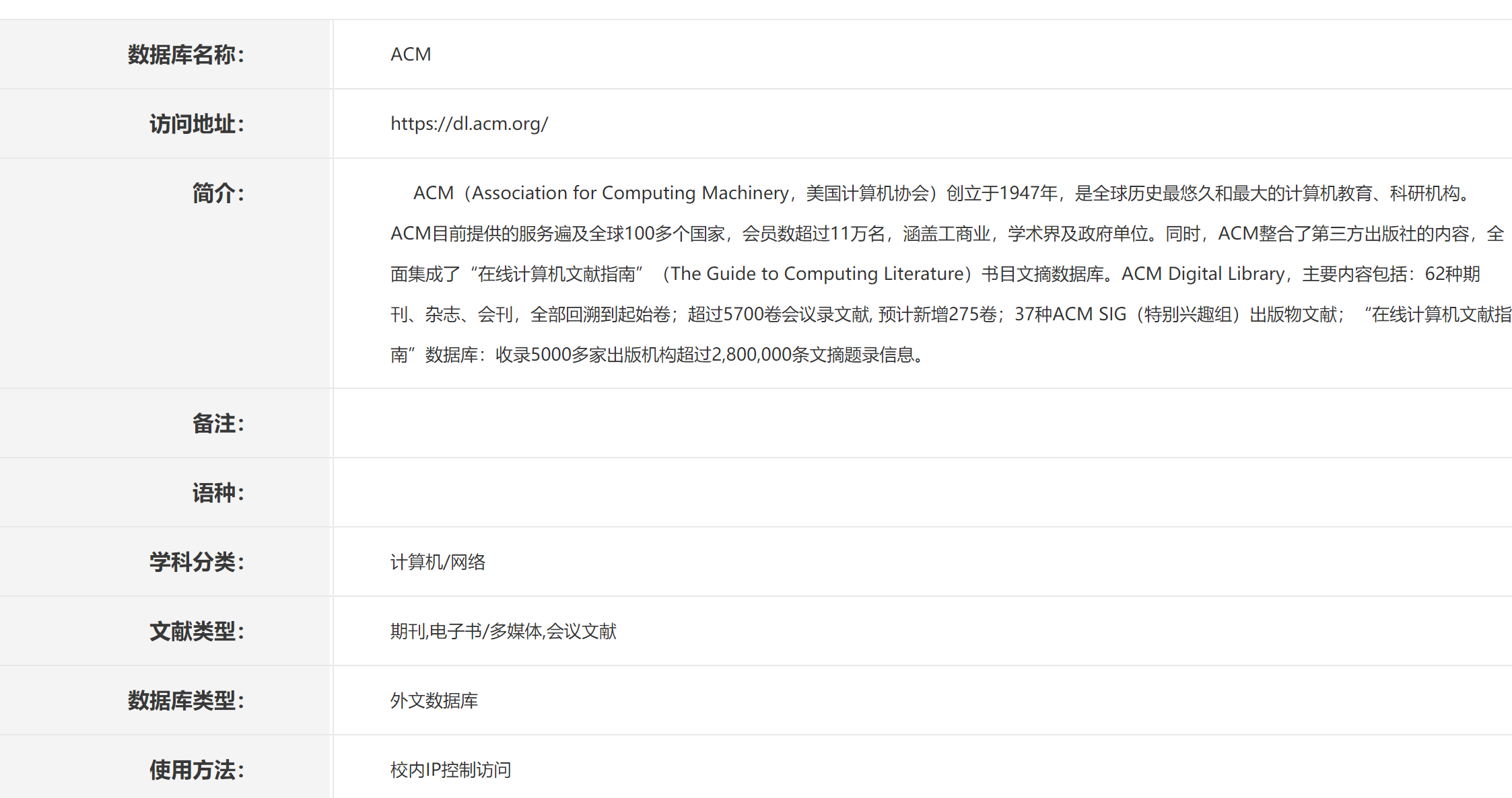
Task: Click the 学科分类 label
Action: 197,562
